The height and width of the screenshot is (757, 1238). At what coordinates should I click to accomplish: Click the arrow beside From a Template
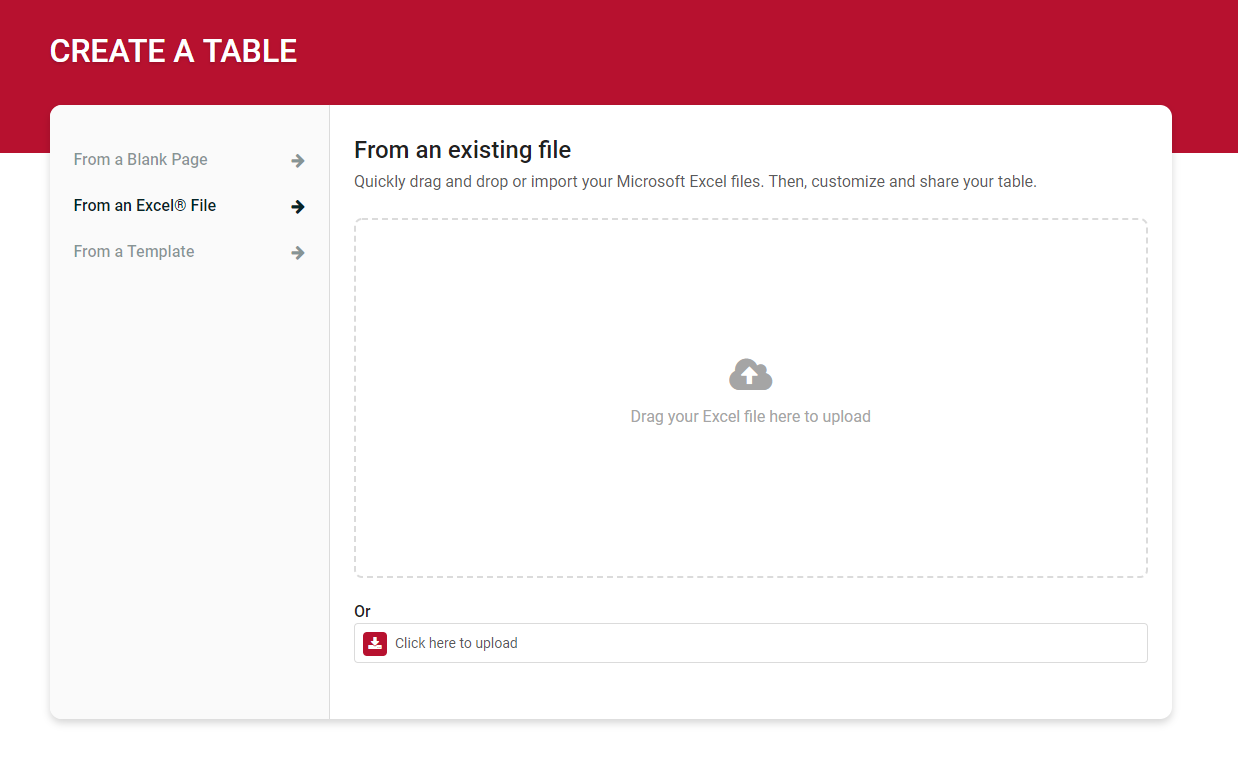298,253
